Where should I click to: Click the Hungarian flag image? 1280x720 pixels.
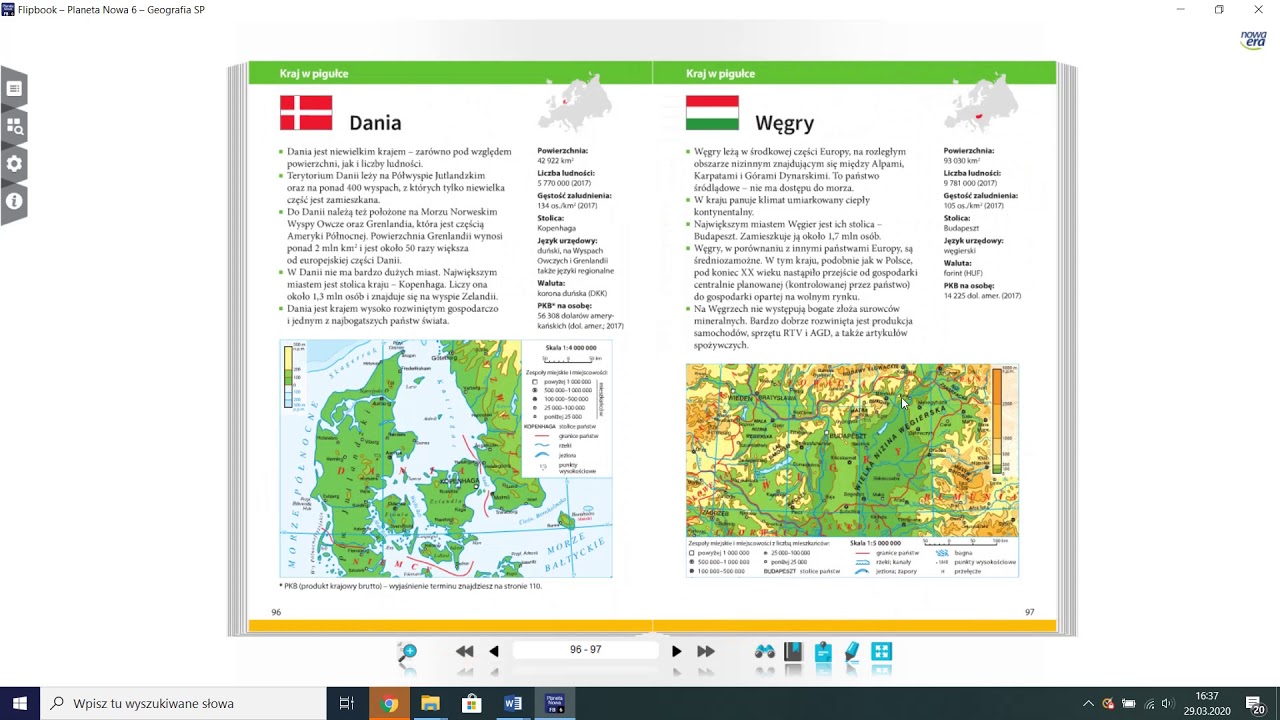click(x=712, y=113)
